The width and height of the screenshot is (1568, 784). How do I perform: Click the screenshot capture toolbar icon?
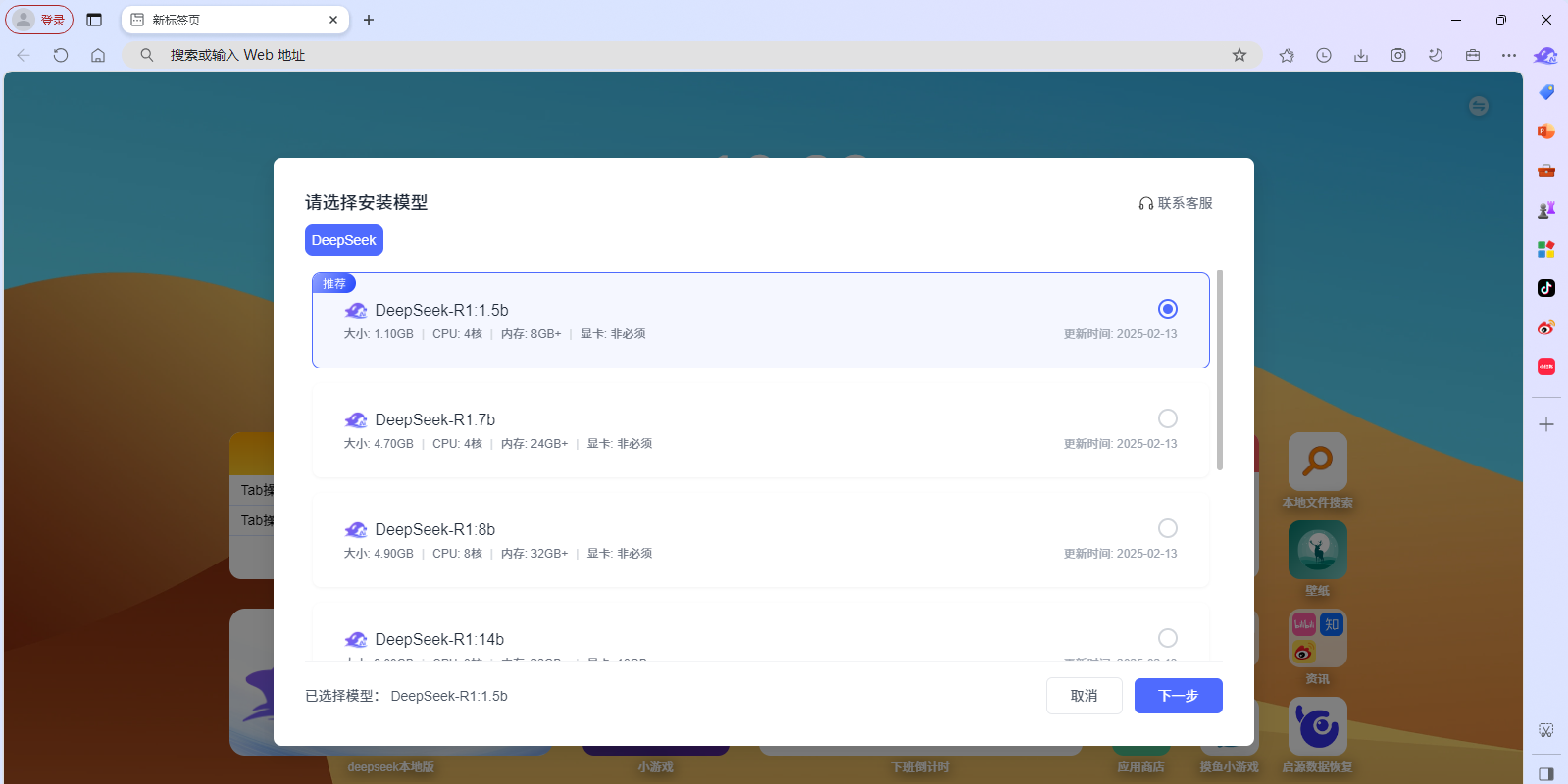point(1398,55)
